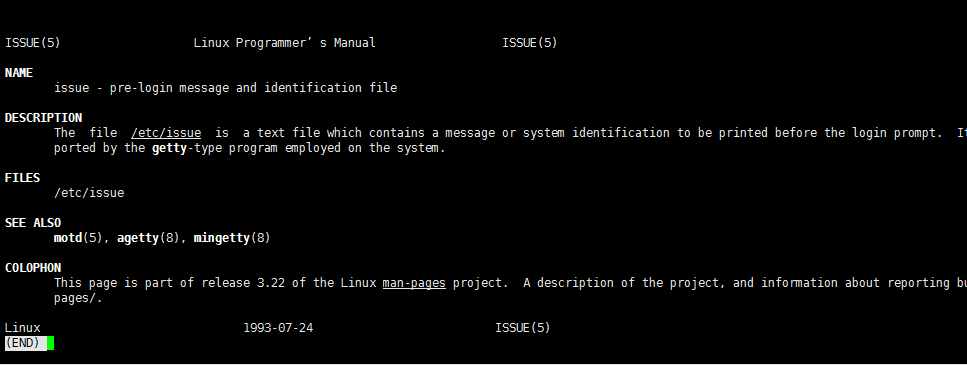The image size is (967, 365).
Task: Click the underlined /etc/issue path in DESCRIPTION
Action: (x=166, y=133)
